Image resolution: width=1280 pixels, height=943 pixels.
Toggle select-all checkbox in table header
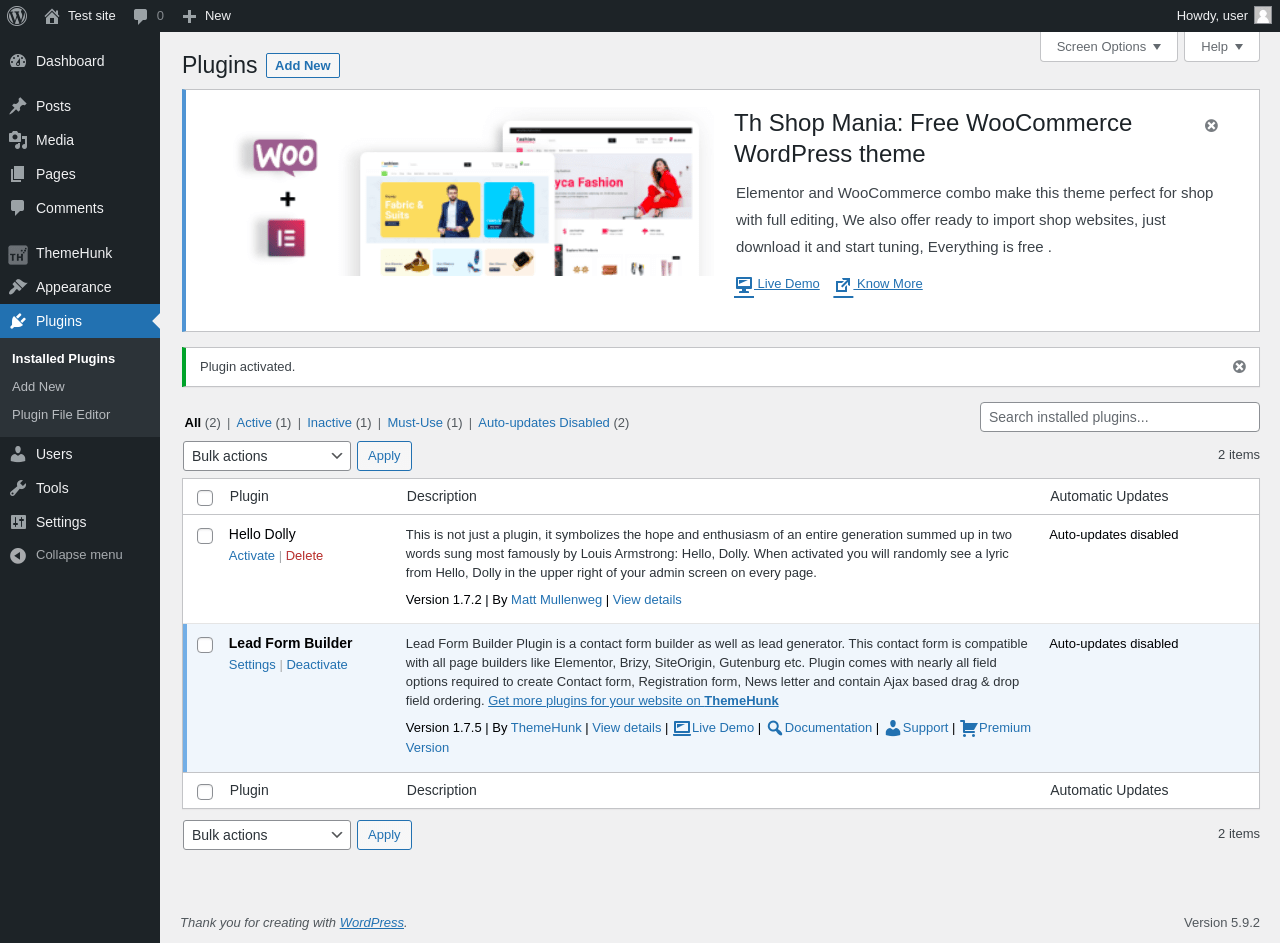pyautogui.click(x=205, y=498)
